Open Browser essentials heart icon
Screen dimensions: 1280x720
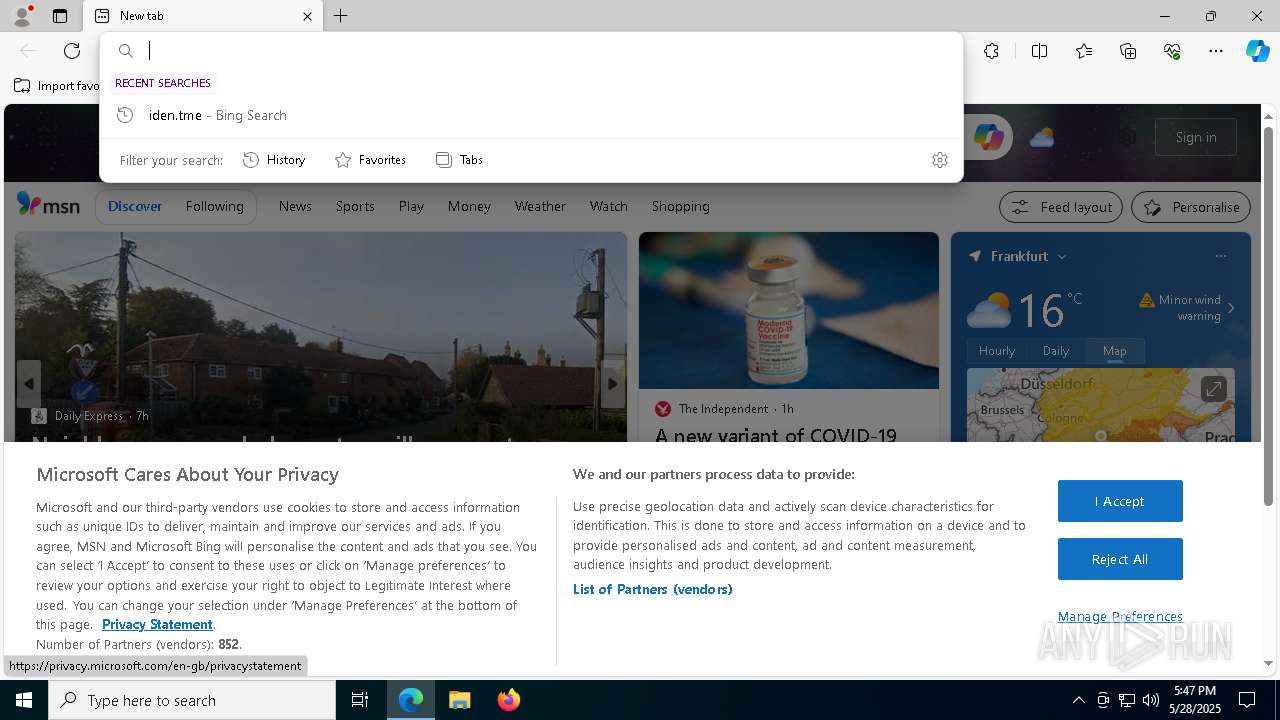click(x=1172, y=51)
